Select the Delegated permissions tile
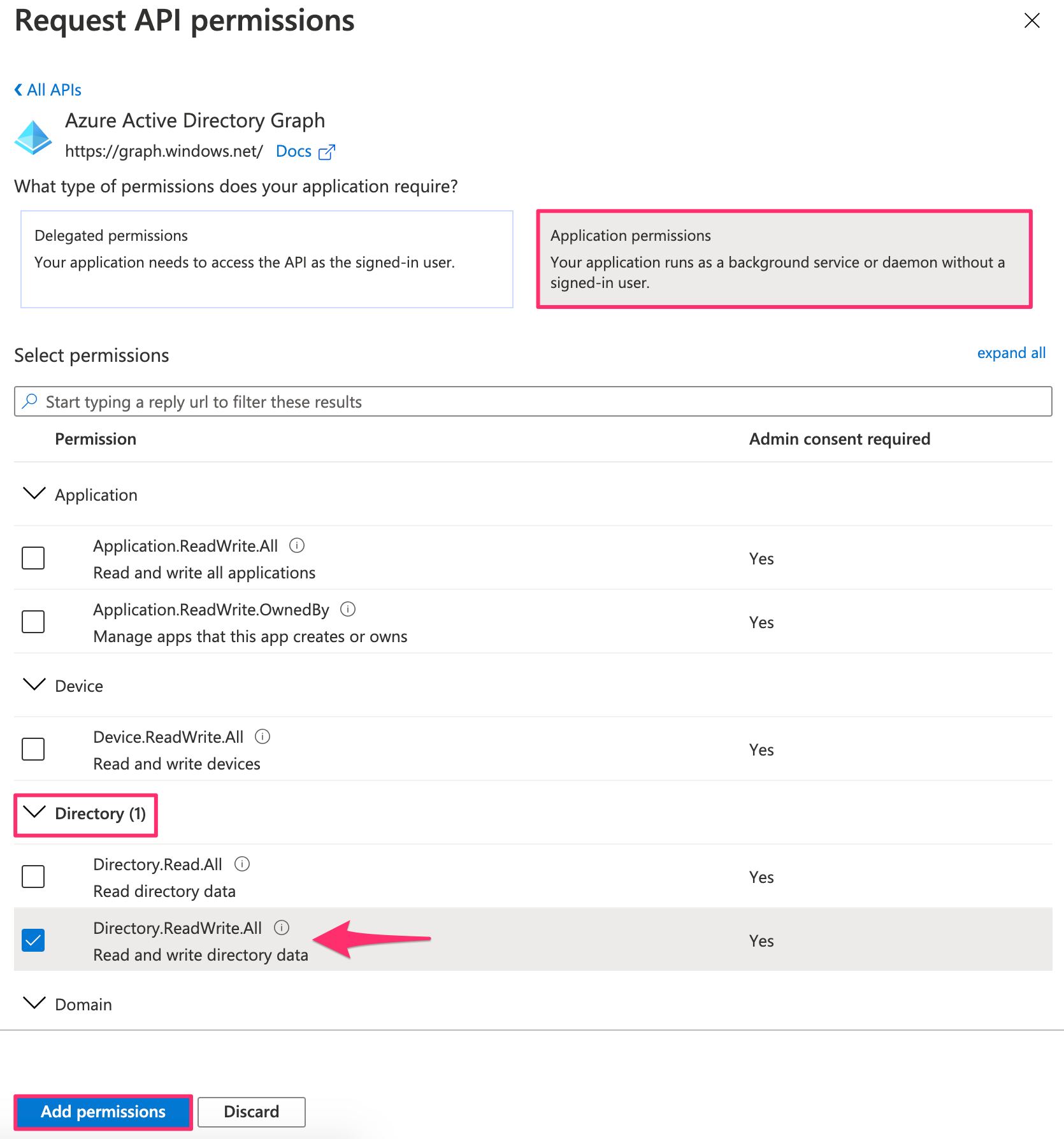Image resolution: width=1064 pixels, height=1139 pixels. pos(266,259)
